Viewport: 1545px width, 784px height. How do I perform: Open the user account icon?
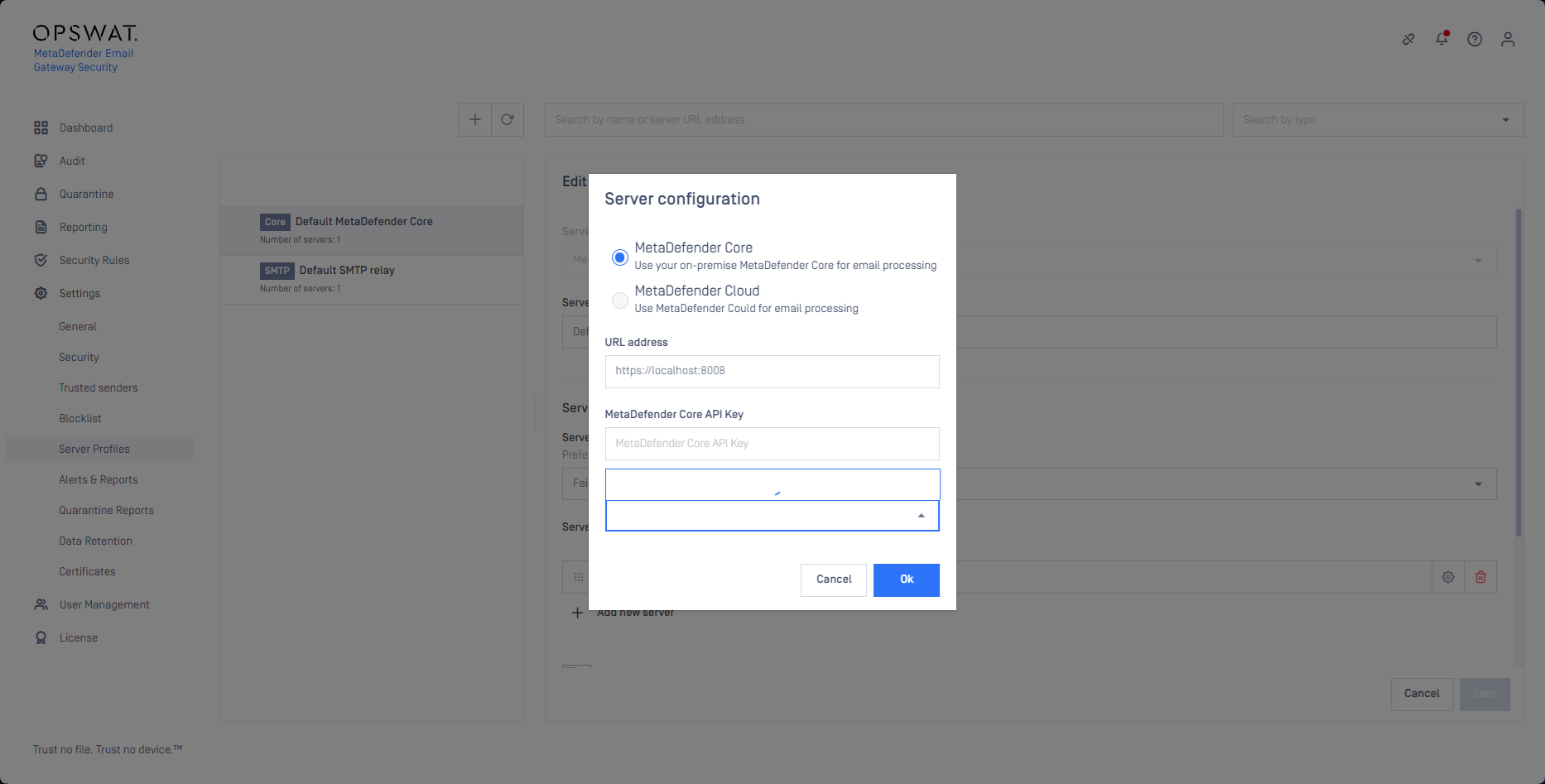[1508, 39]
